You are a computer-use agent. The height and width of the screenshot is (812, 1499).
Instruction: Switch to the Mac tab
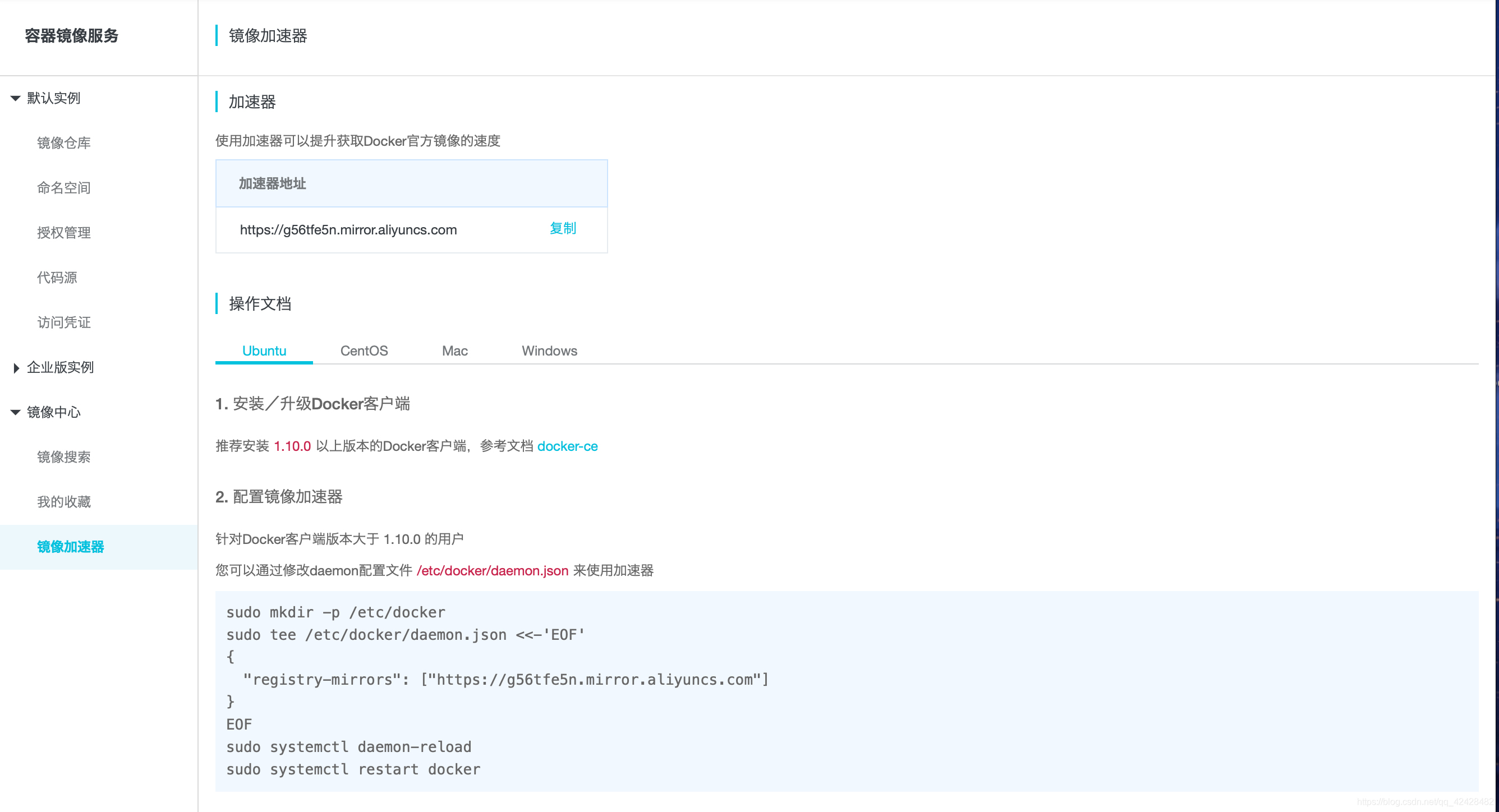454,350
